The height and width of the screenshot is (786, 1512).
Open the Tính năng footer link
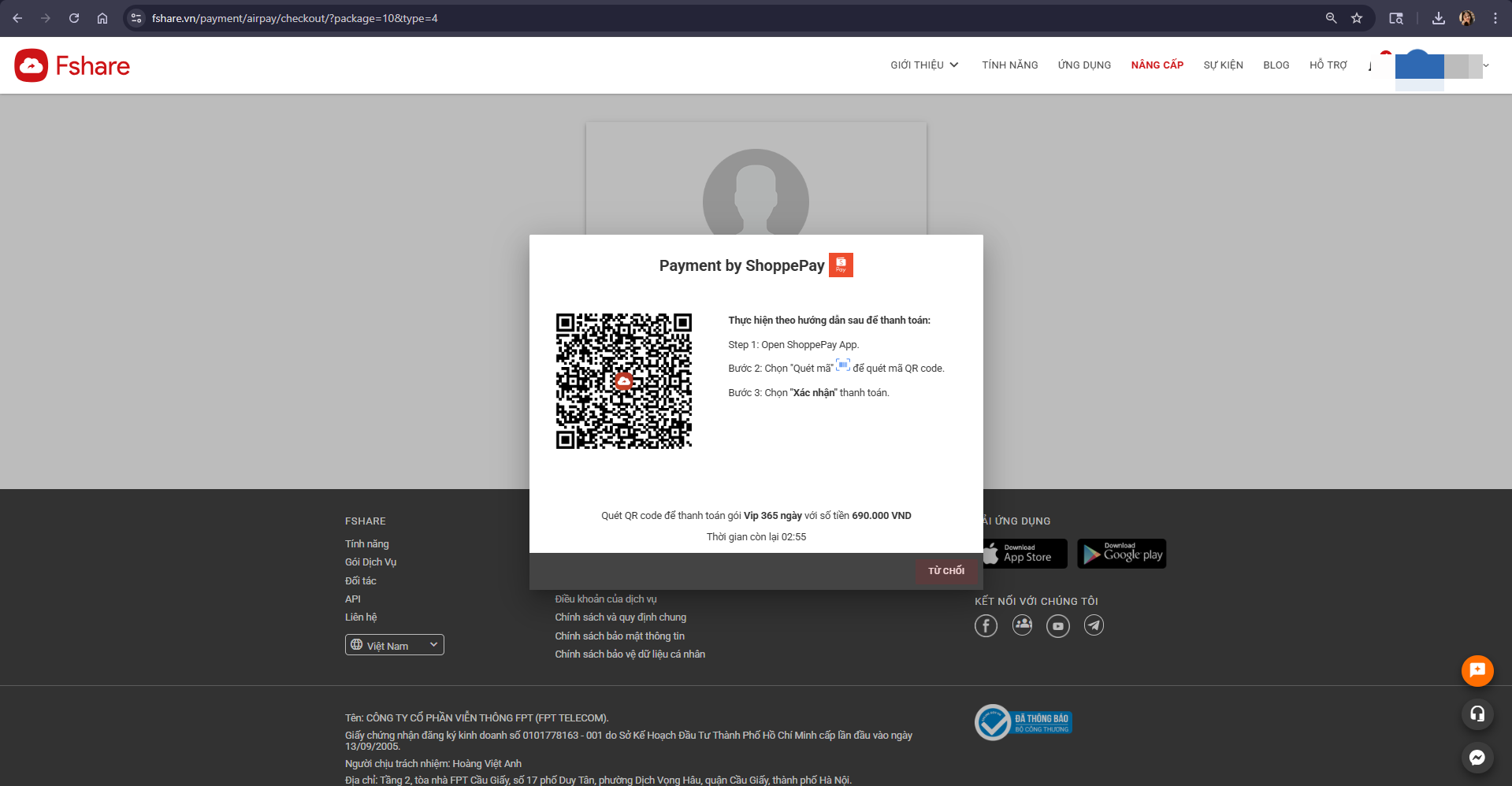(x=367, y=544)
